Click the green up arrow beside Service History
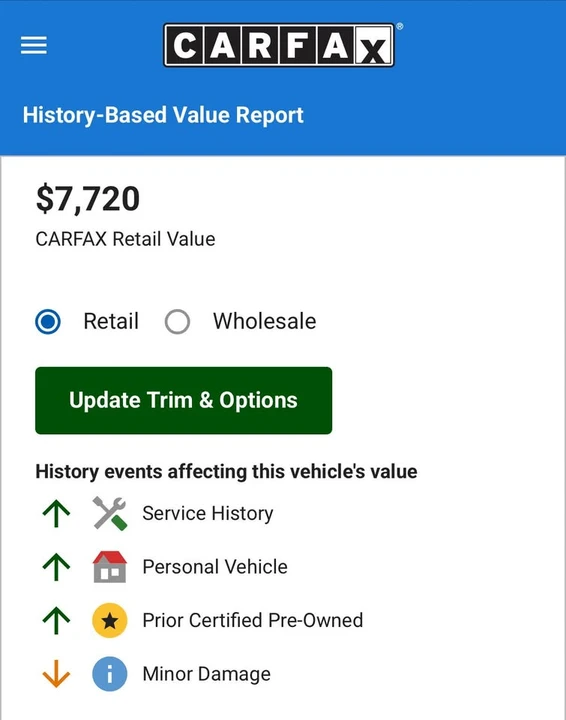The width and height of the screenshot is (566, 720). (x=56, y=513)
